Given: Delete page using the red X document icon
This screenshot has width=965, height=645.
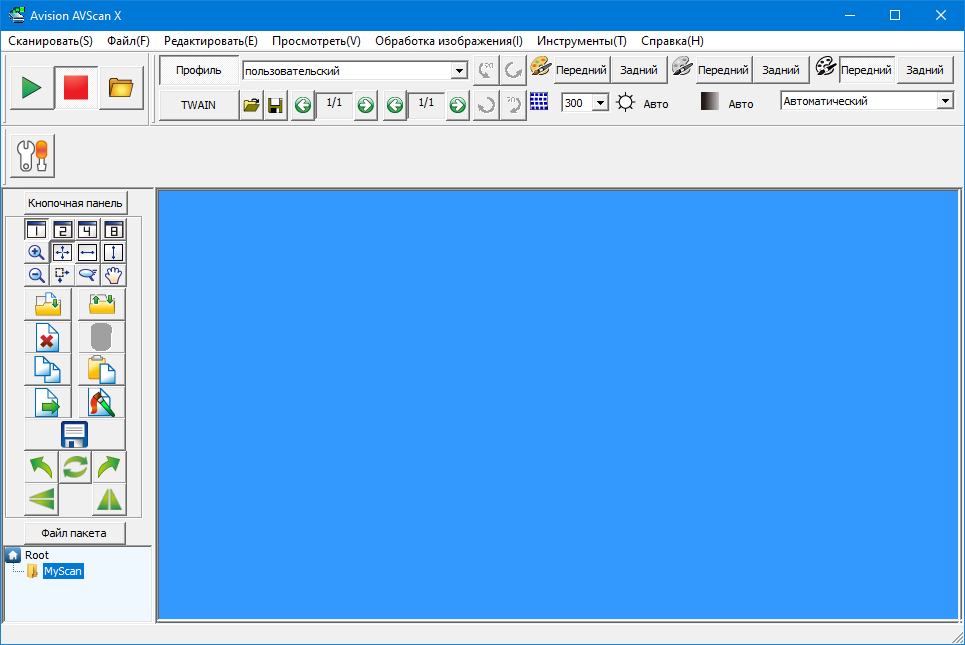Looking at the screenshot, I should (x=48, y=337).
